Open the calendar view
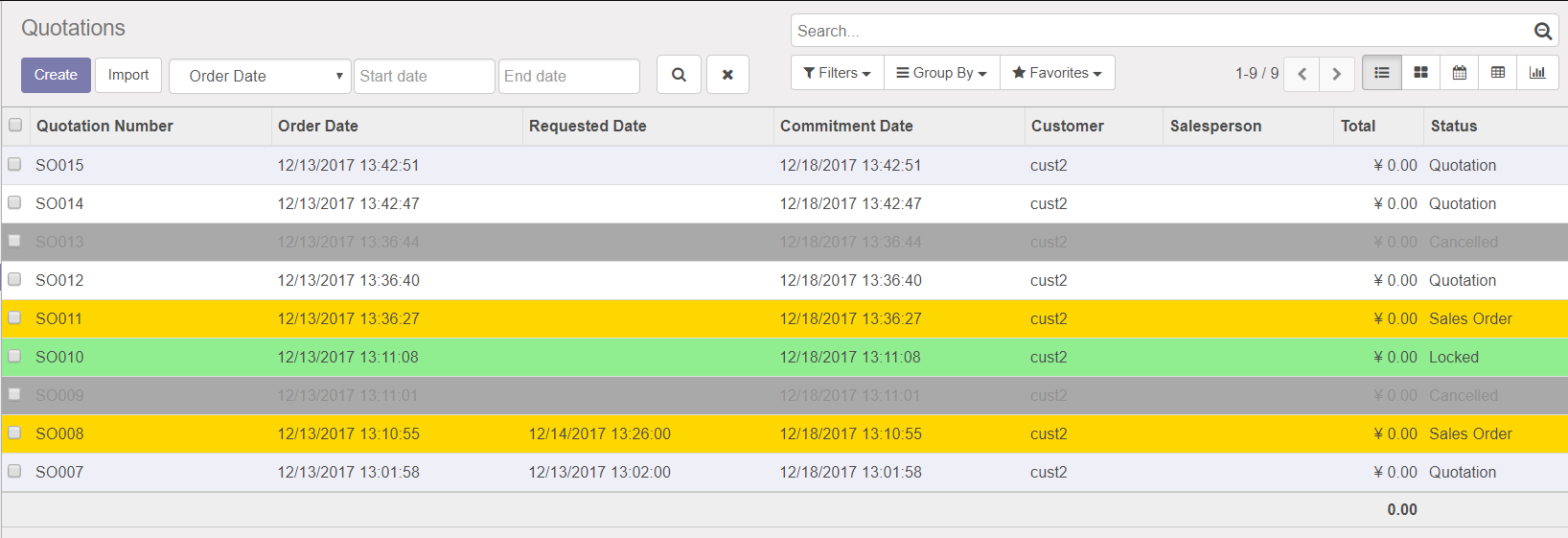This screenshot has height=538, width=1568. tap(1459, 73)
